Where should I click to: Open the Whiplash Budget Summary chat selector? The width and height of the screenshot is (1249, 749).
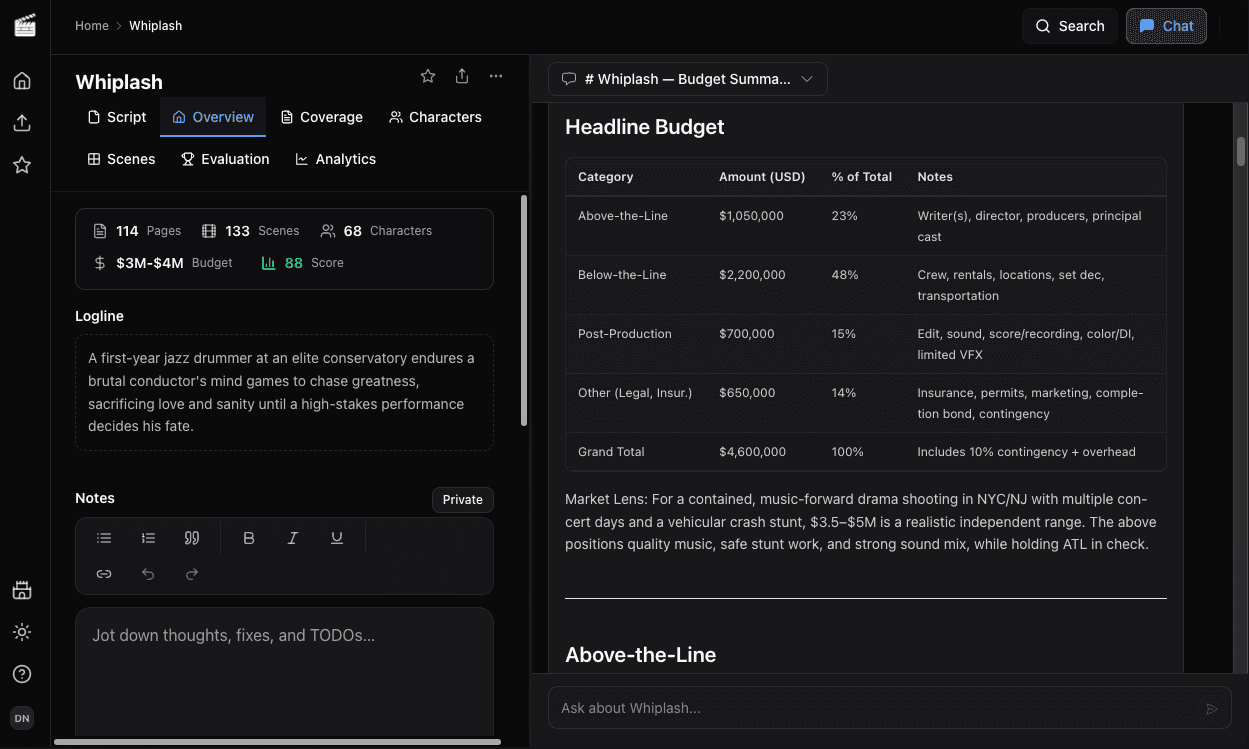[x=687, y=79]
